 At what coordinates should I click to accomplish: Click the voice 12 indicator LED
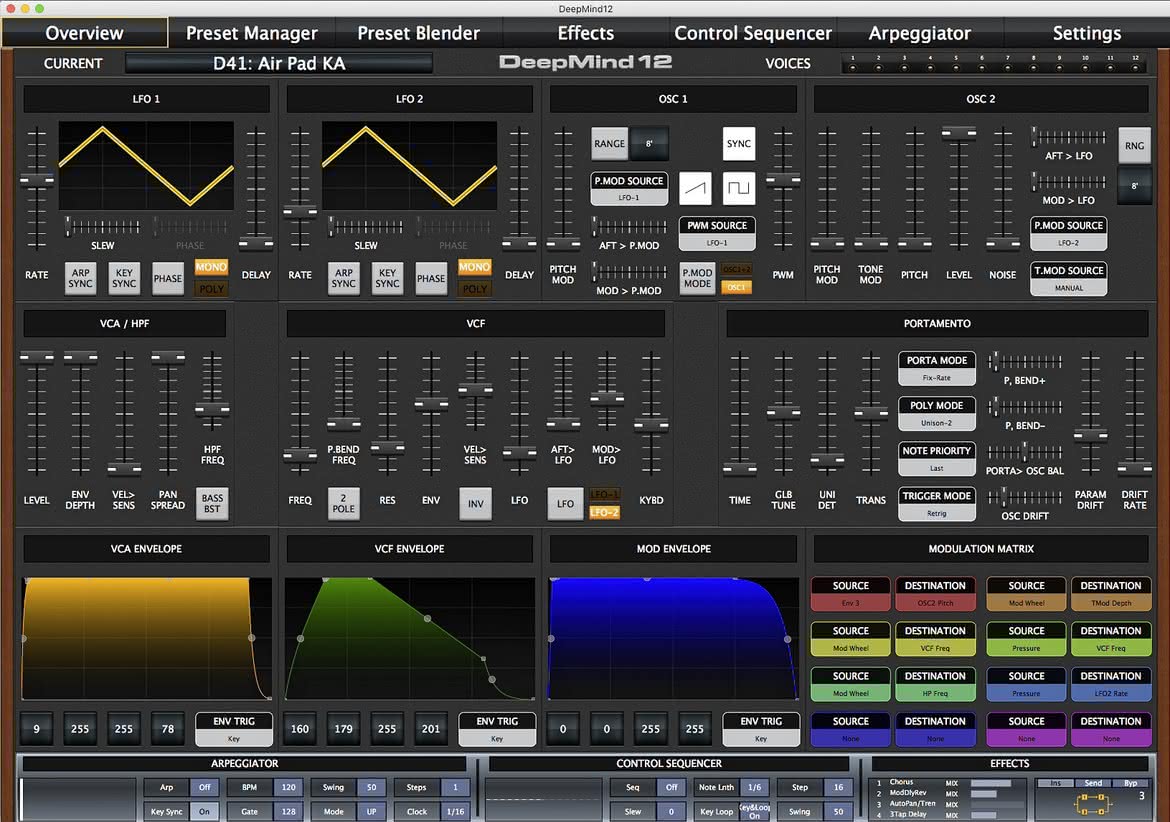pyautogui.click(x=1136, y=67)
